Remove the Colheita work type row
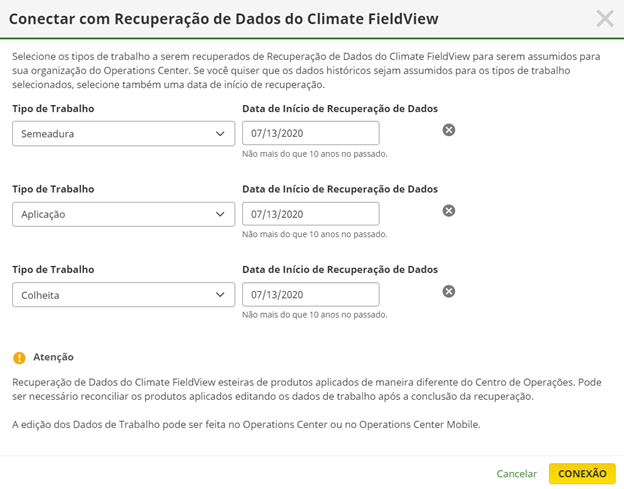The height and width of the screenshot is (489, 624). click(x=448, y=291)
